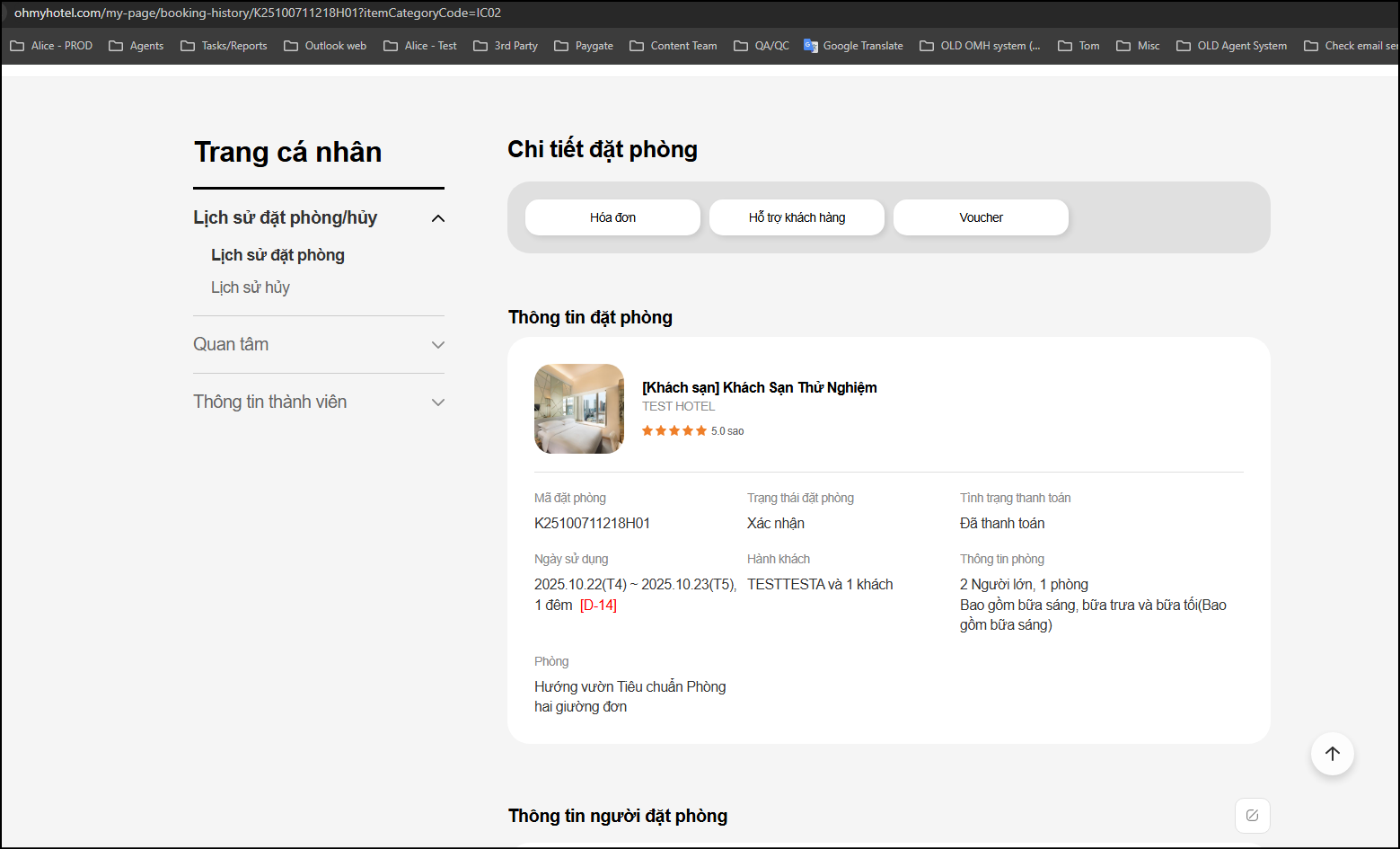Open the Alice - PROD bookmark folder
Viewport: 1400px width, 849px height.
pos(51,46)
